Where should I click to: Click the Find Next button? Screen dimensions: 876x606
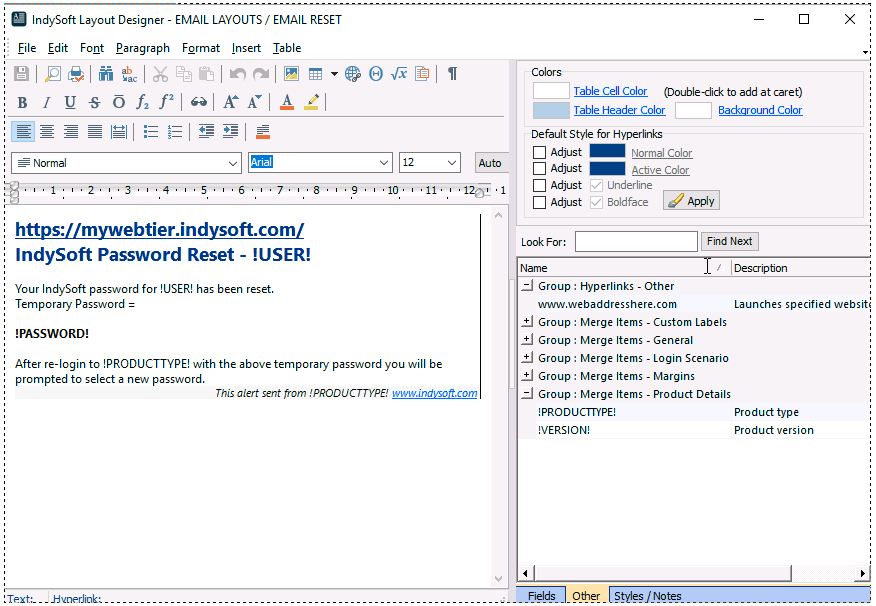[x=730, y=241]
